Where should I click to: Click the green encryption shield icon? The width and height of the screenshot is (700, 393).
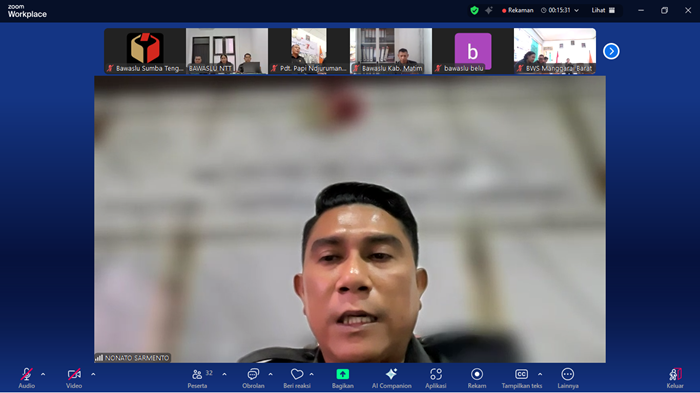tap(475, 10)
